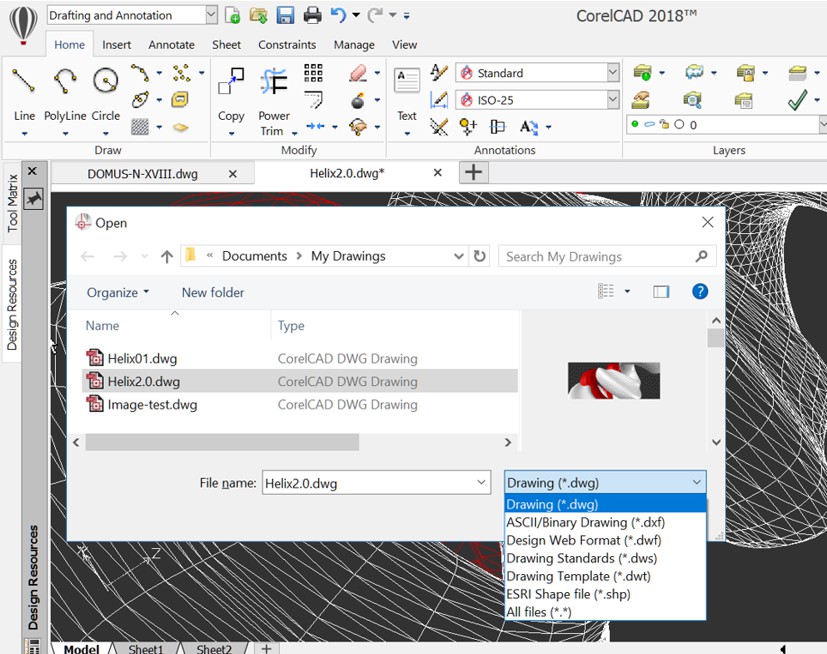Expand the Standard text style dropdown
Screen dimensions: 827x654
[613, 72]
